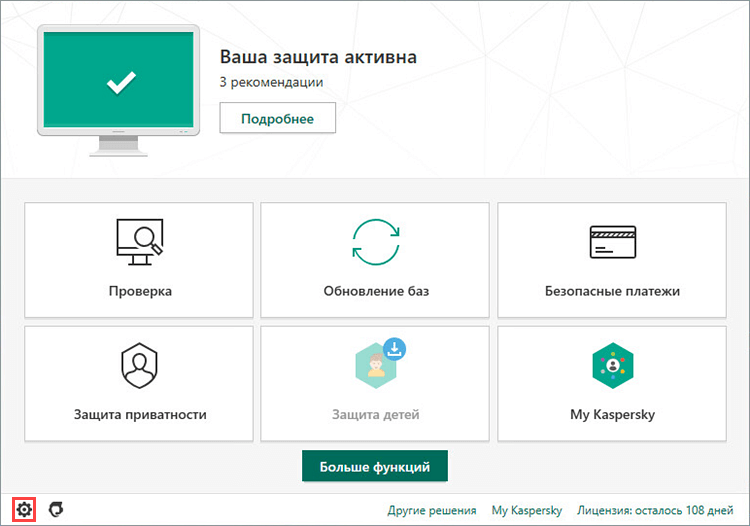Viewport: 750px width, 526px height.
Task: Open the Лицензия: осталось 108 дней link
Action: [x=655, y=510]
